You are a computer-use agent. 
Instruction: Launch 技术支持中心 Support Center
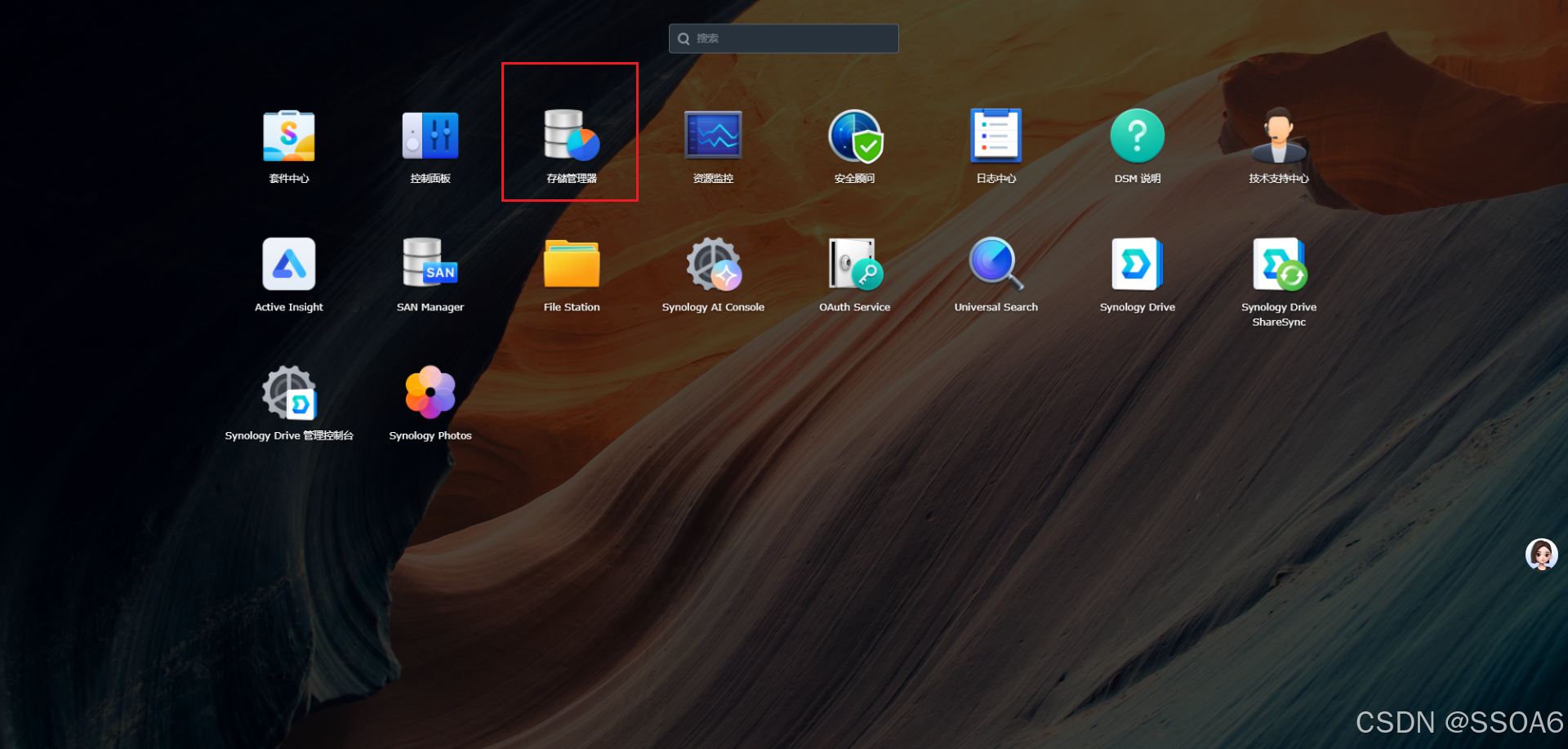(x=1279, y=136)
